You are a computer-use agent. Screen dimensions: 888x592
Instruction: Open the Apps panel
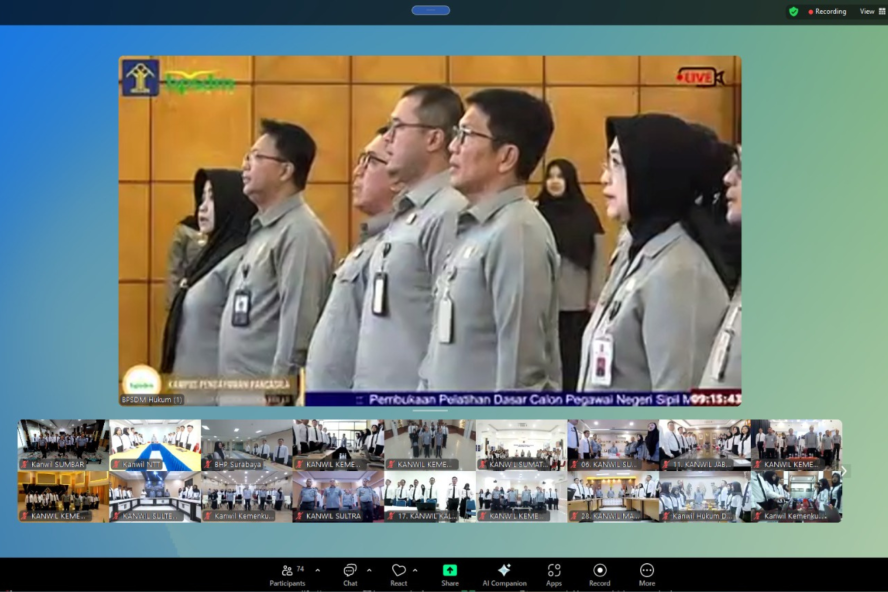click(x=554, y=573)
